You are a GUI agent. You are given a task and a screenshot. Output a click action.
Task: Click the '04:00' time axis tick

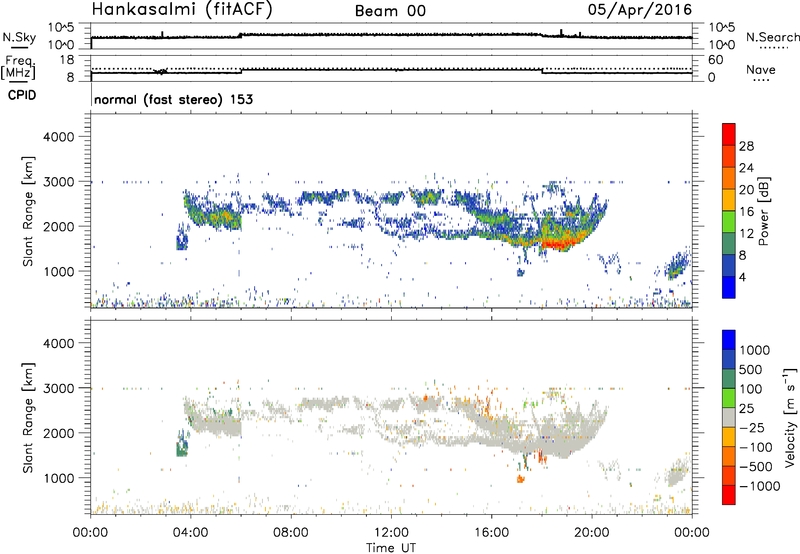click(190, 533)
